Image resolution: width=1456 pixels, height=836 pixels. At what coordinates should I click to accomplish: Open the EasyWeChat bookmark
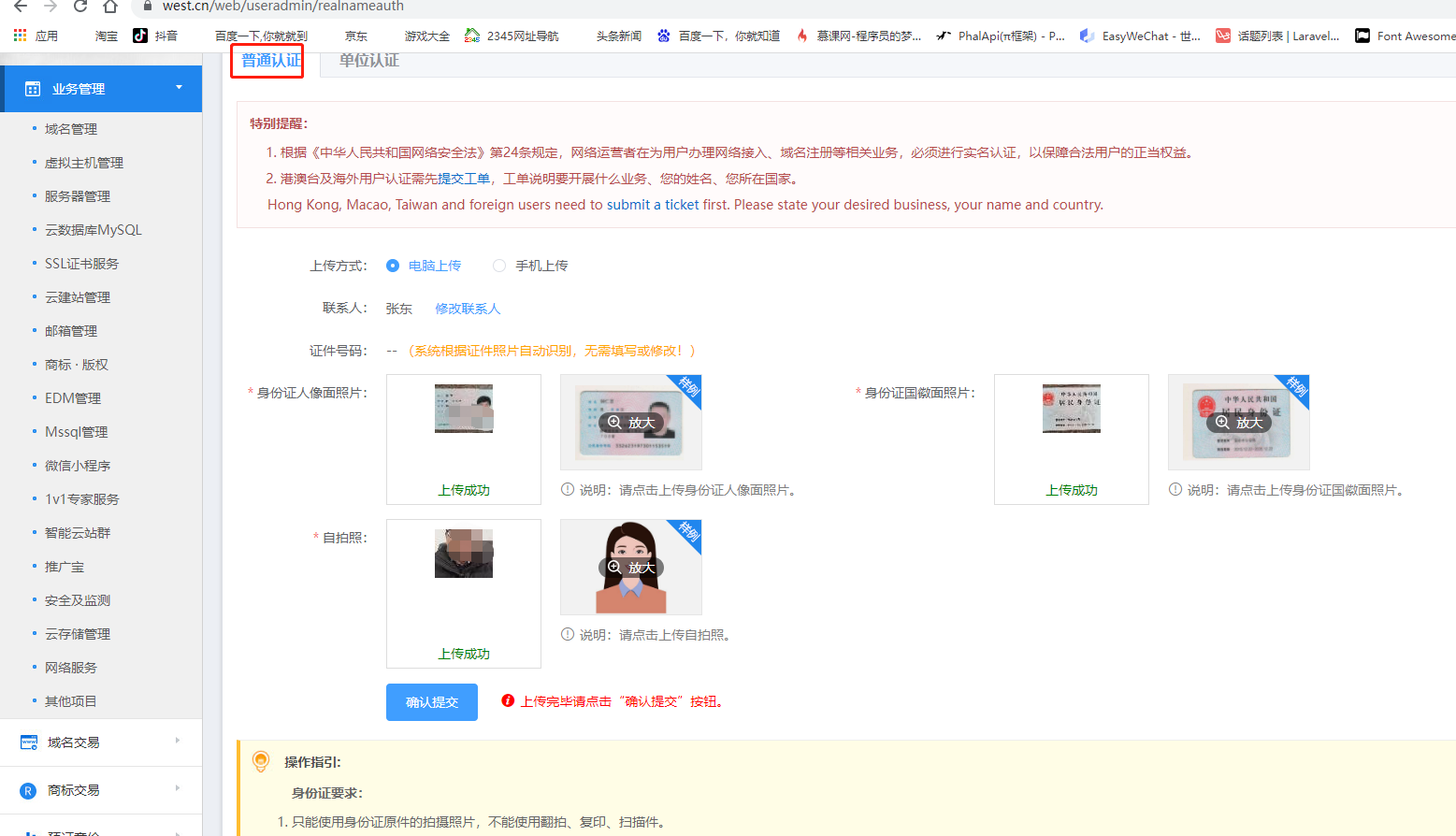click(x=1140, y=36)
